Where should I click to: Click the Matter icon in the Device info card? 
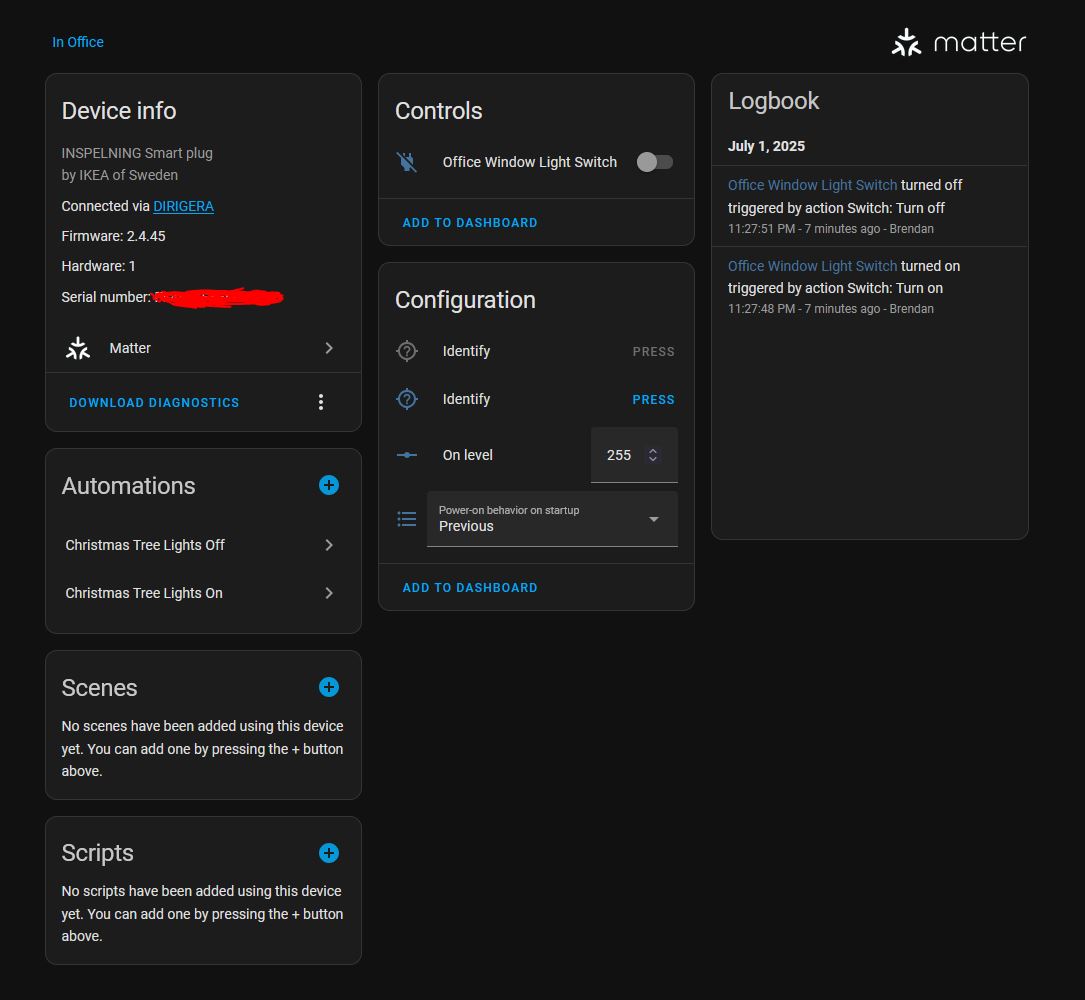[x=78, y=347]
